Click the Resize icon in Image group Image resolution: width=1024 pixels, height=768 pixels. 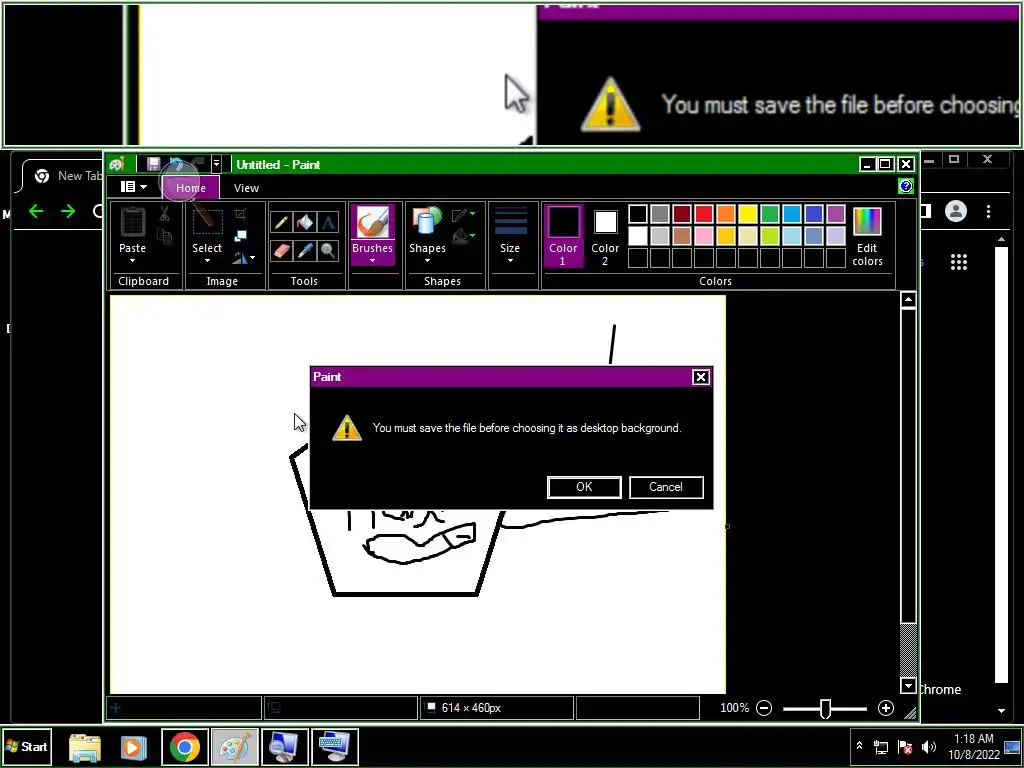pyautogui.click(x=240, y=235)
